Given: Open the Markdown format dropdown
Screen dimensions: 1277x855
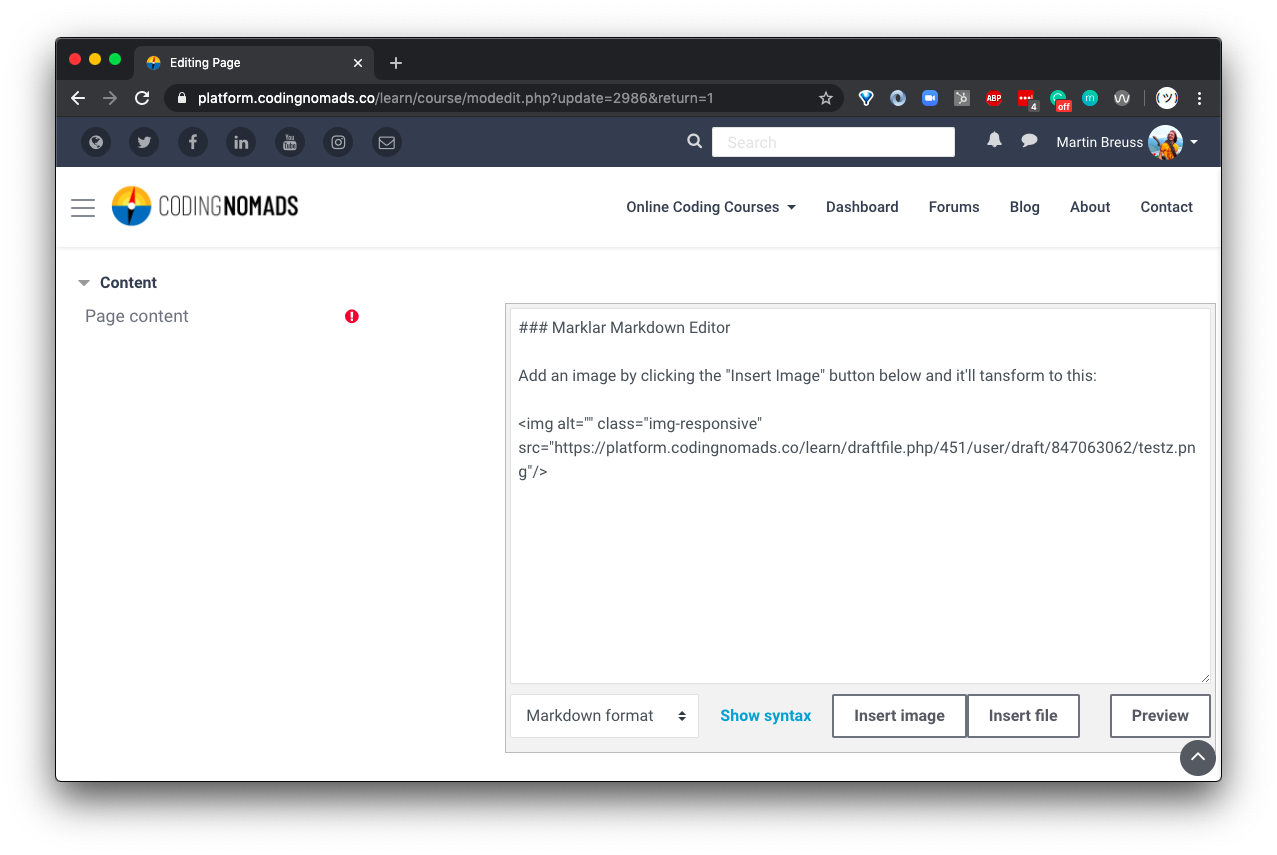Looking at the screenshot, I should [x=604, y=715].
